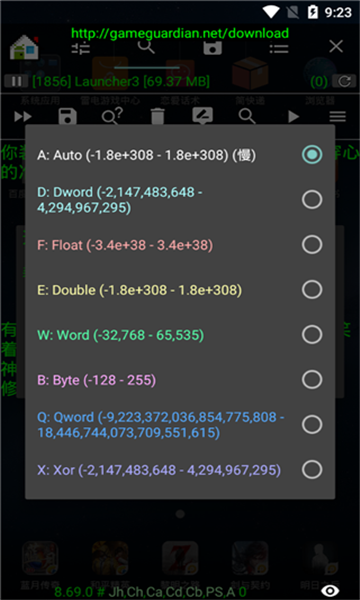Screen dimensions: 360x600
Task: Open the saved list floppy icon
Action: coord(213,47)
